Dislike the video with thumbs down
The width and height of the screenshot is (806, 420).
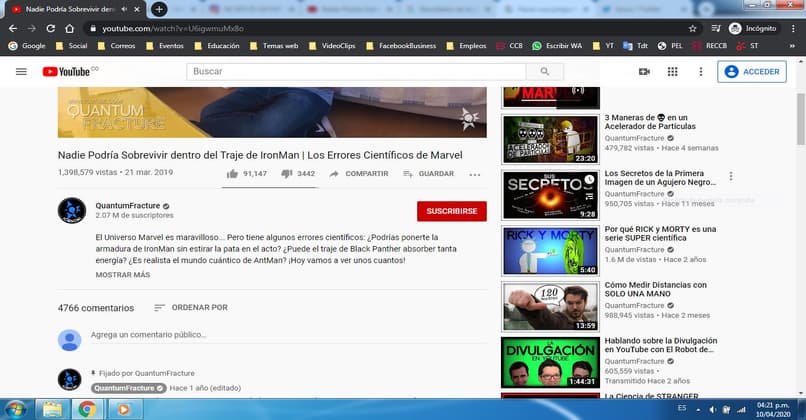pos(286,174)
